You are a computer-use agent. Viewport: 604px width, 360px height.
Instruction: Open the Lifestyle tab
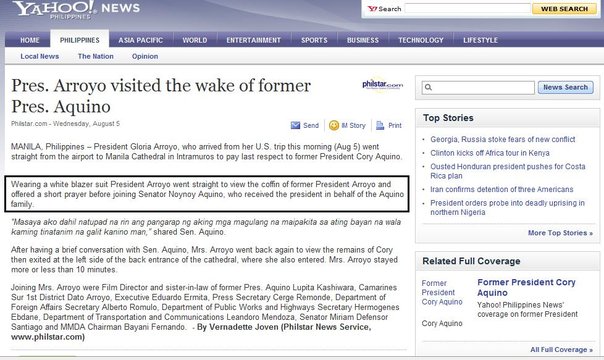click(x=480, y=40)
